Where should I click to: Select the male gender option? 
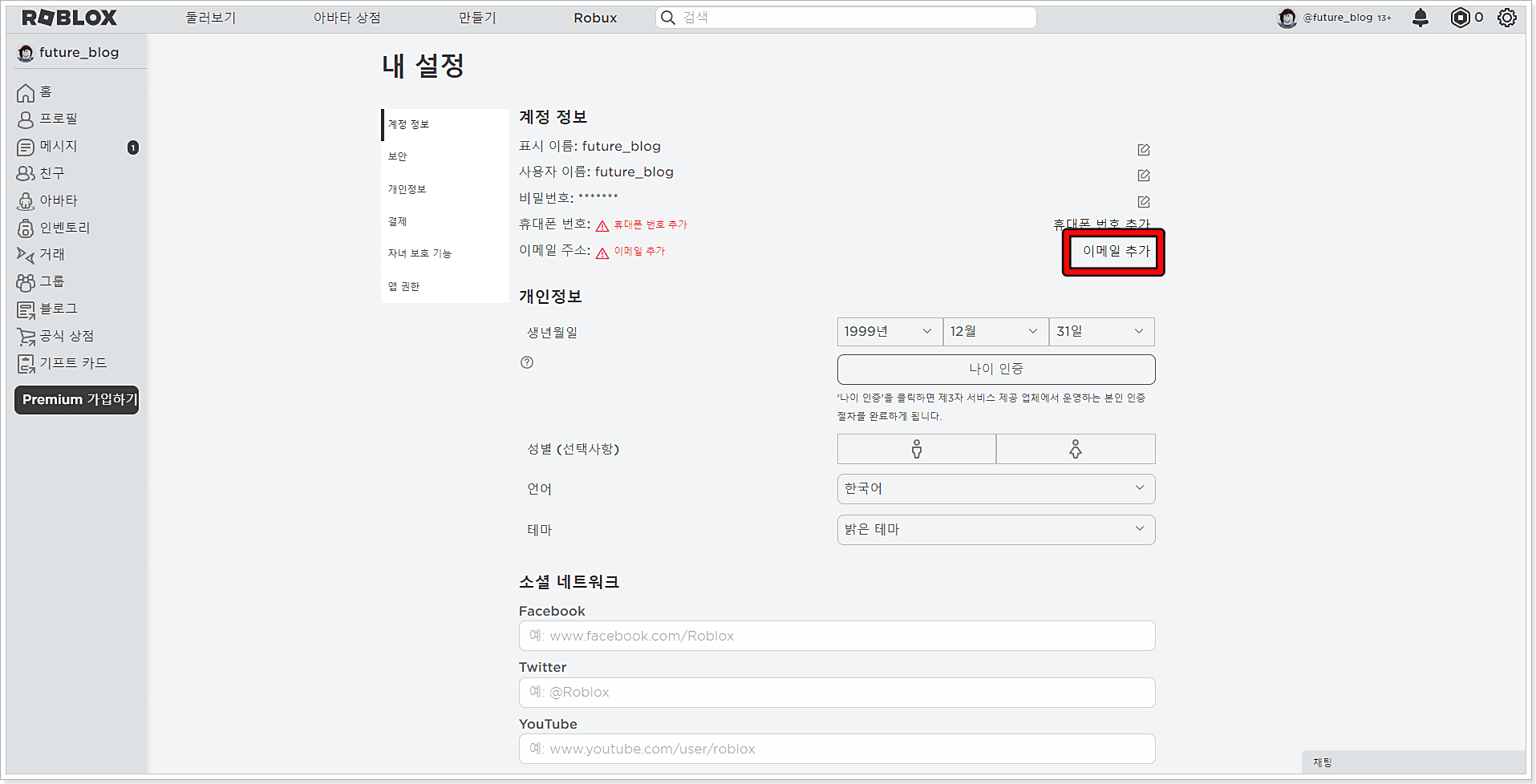tap(916, 449)
